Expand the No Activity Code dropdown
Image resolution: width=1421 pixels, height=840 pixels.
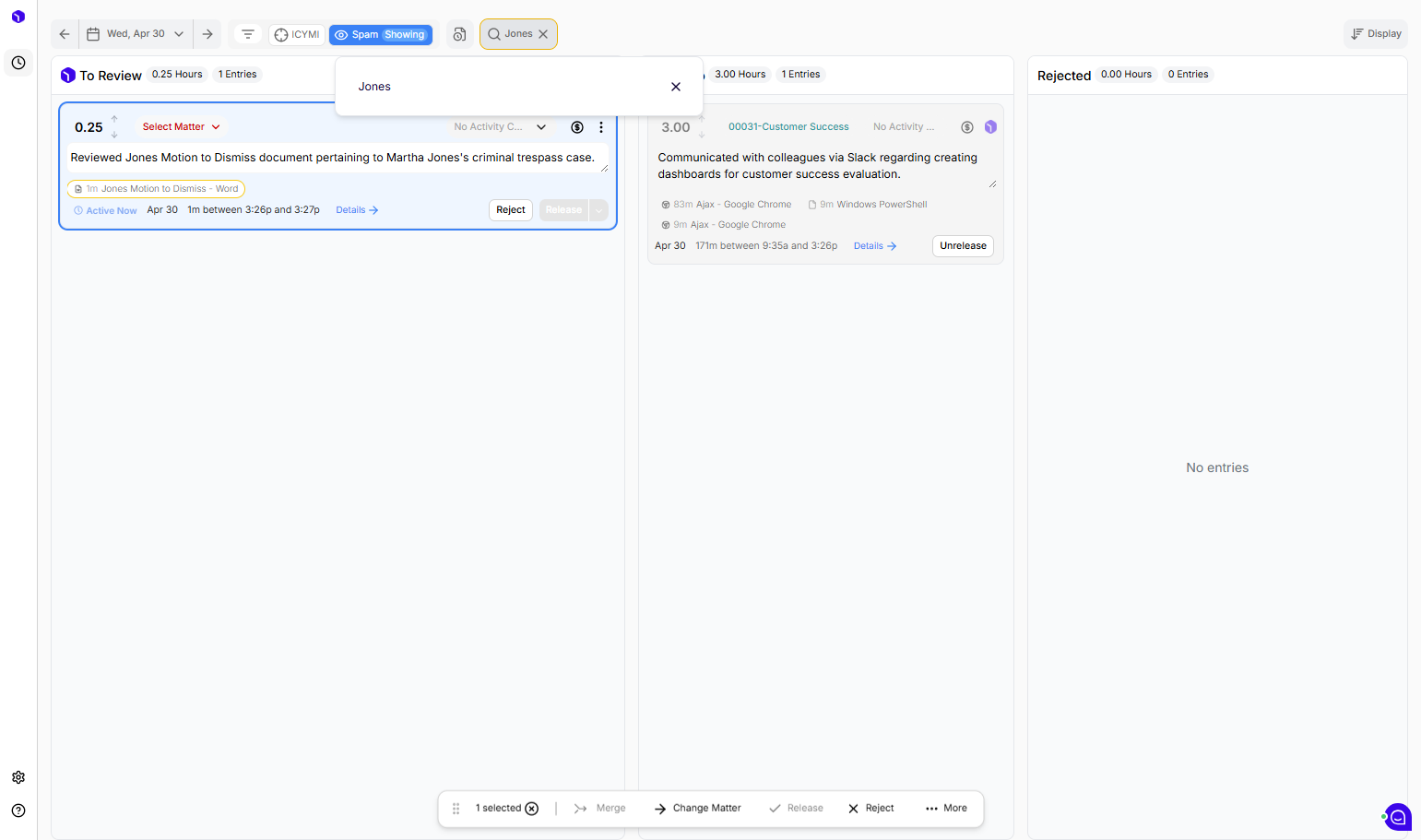(x=501, y=127)
